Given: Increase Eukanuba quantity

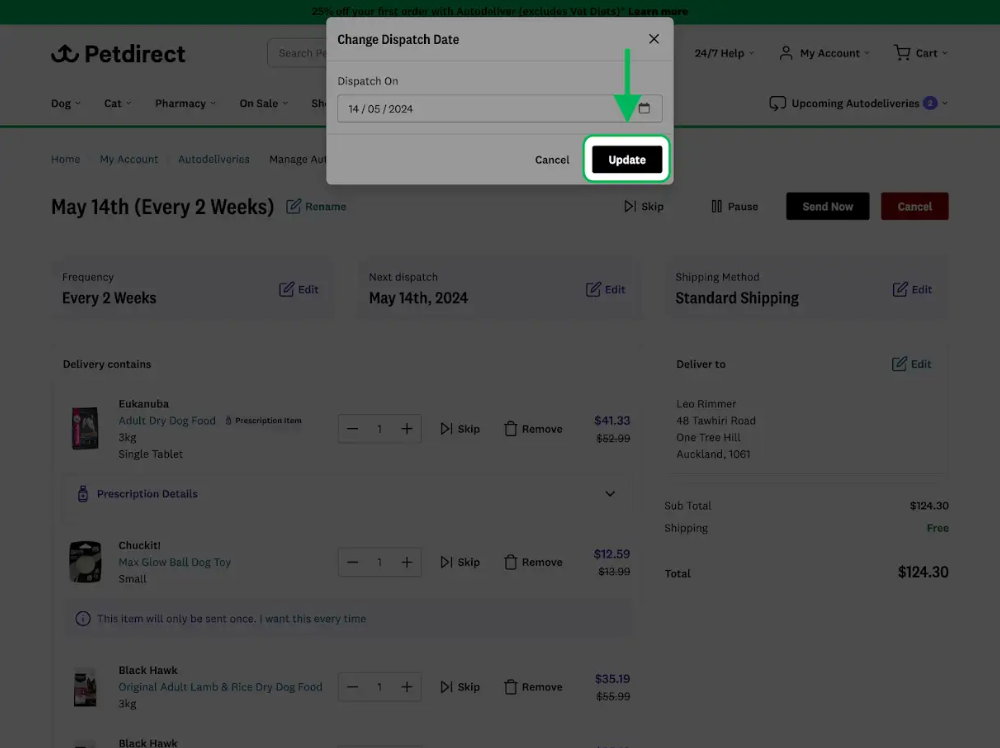Looking at the screenshot, I should coord(407,429).
